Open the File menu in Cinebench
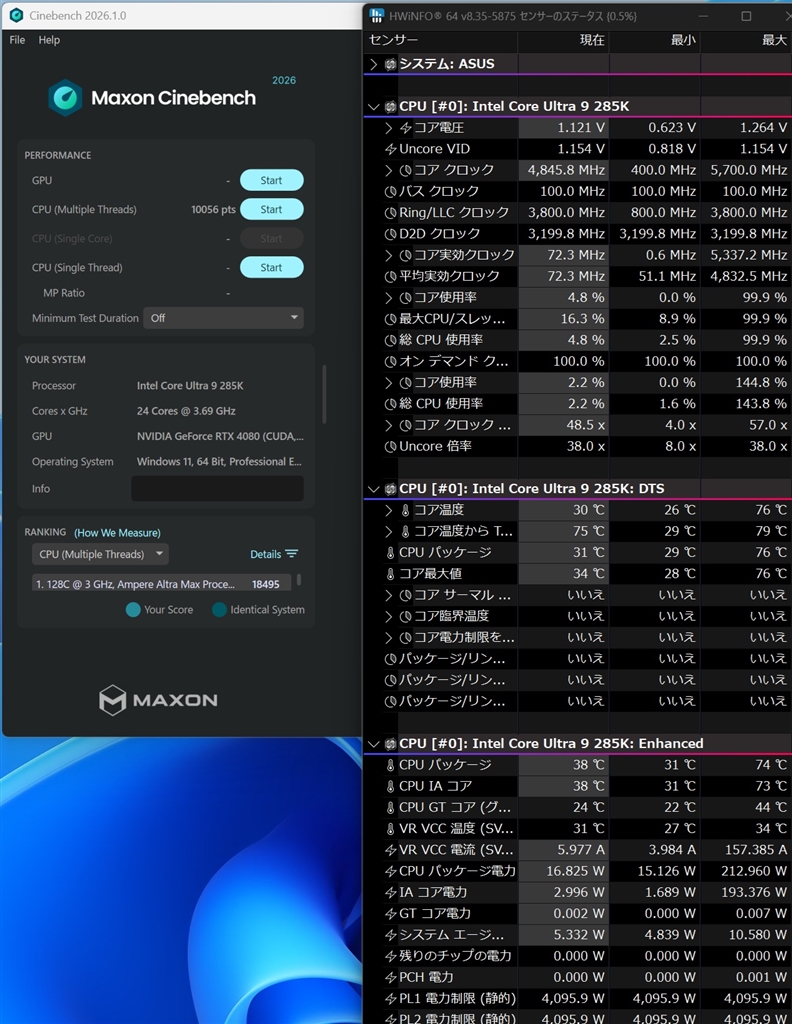The height and width of the screenshot is (1024, 792). (17, 40)
